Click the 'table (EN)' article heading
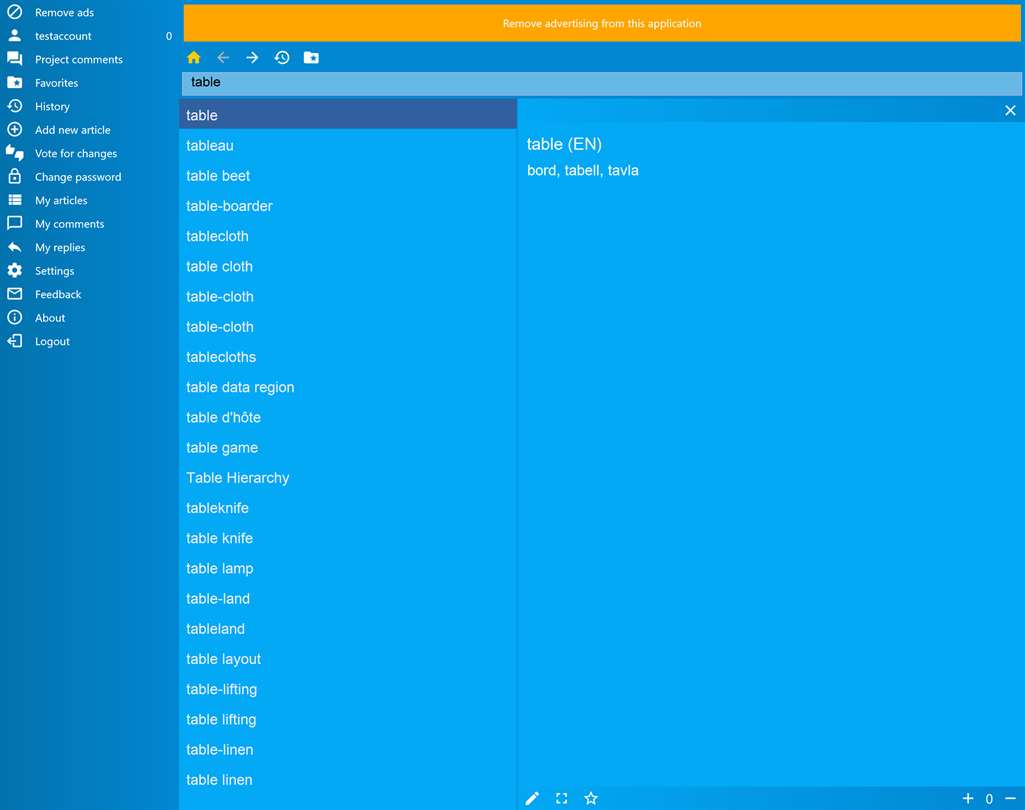1025x810 pixels. click(564, 144)
